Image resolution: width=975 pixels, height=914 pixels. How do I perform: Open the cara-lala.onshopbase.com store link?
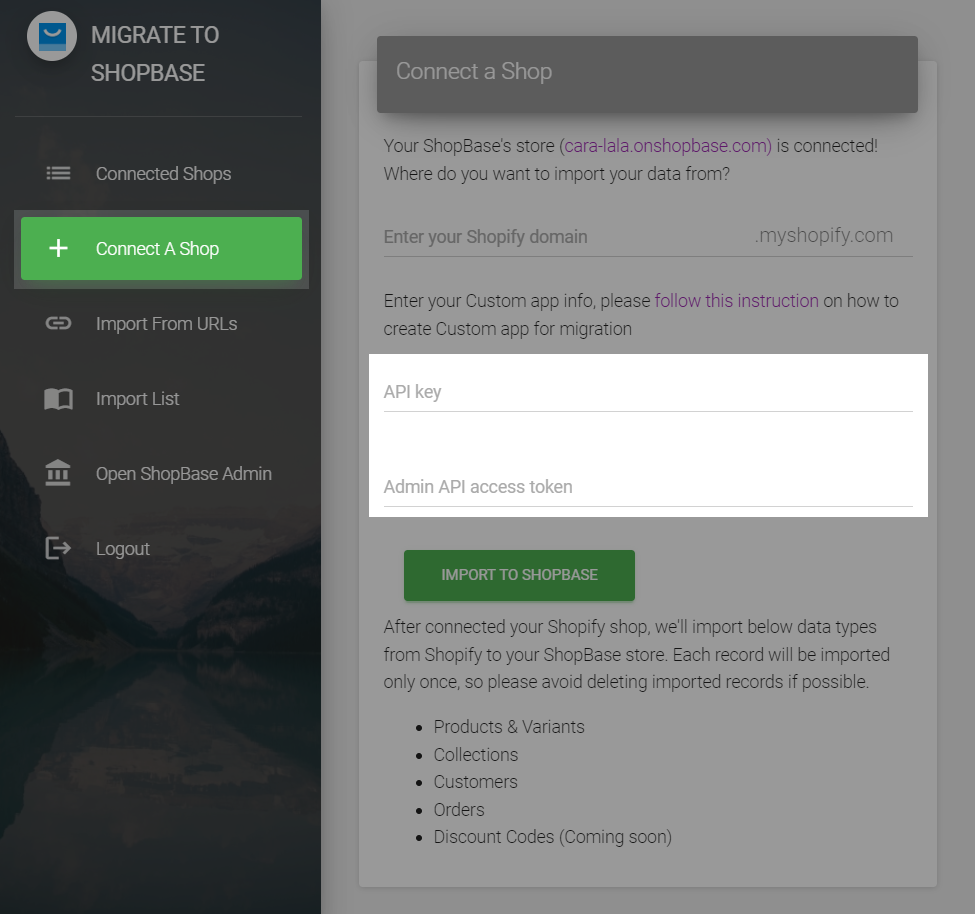[x=668, y=145]
